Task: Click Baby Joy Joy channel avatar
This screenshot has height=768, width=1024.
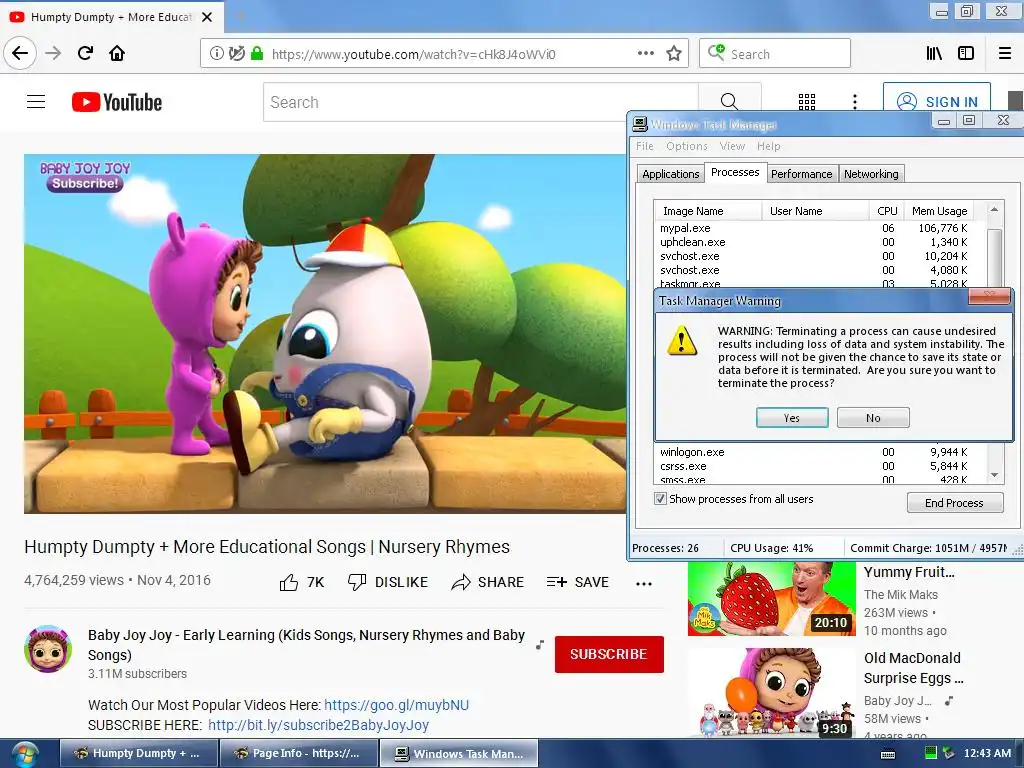Action: tap(48, 649)
